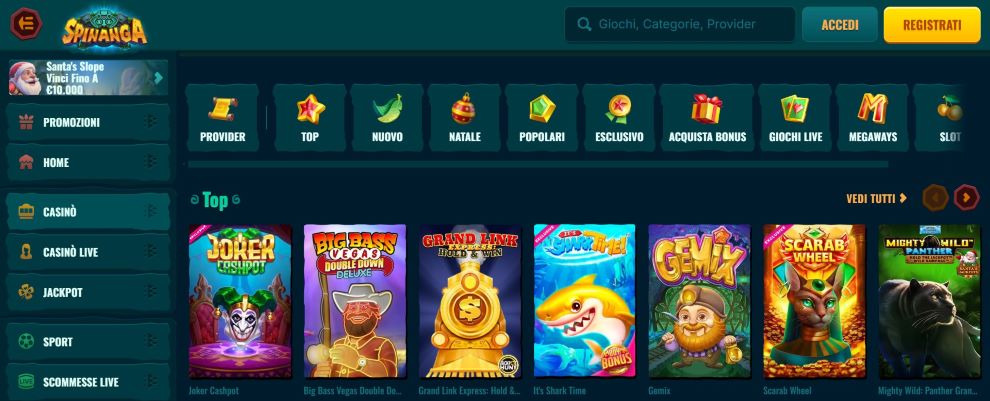The height and width of the screenshot is (401, 990).
Task: Open the Vedi Tutti link
Action: pyautogui.click(x=876, y=198)
